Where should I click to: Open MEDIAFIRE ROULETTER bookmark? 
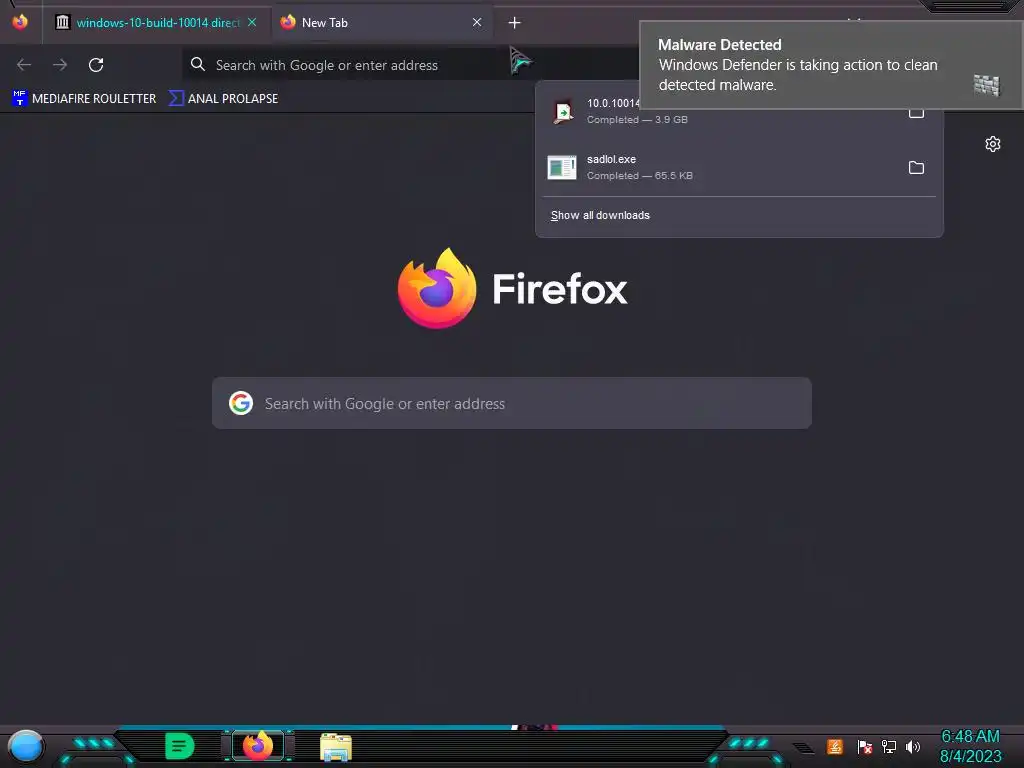[84, 99]
